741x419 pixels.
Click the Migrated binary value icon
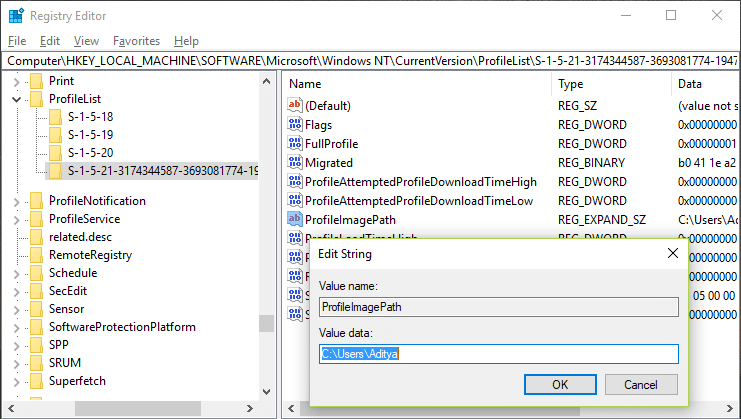[294, 163]
